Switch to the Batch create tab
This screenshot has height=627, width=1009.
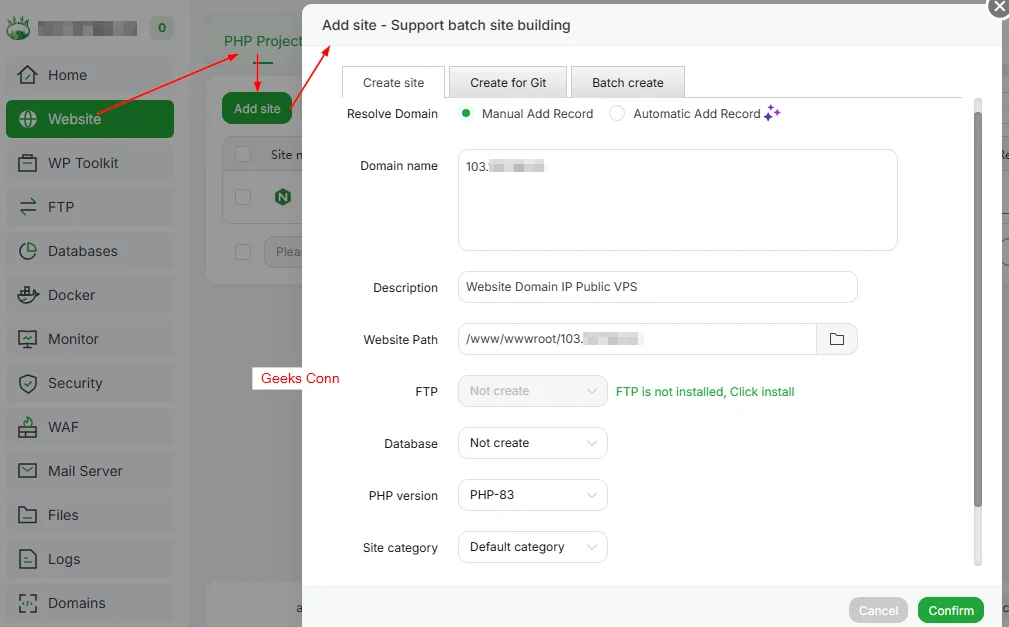pos(627,81)
